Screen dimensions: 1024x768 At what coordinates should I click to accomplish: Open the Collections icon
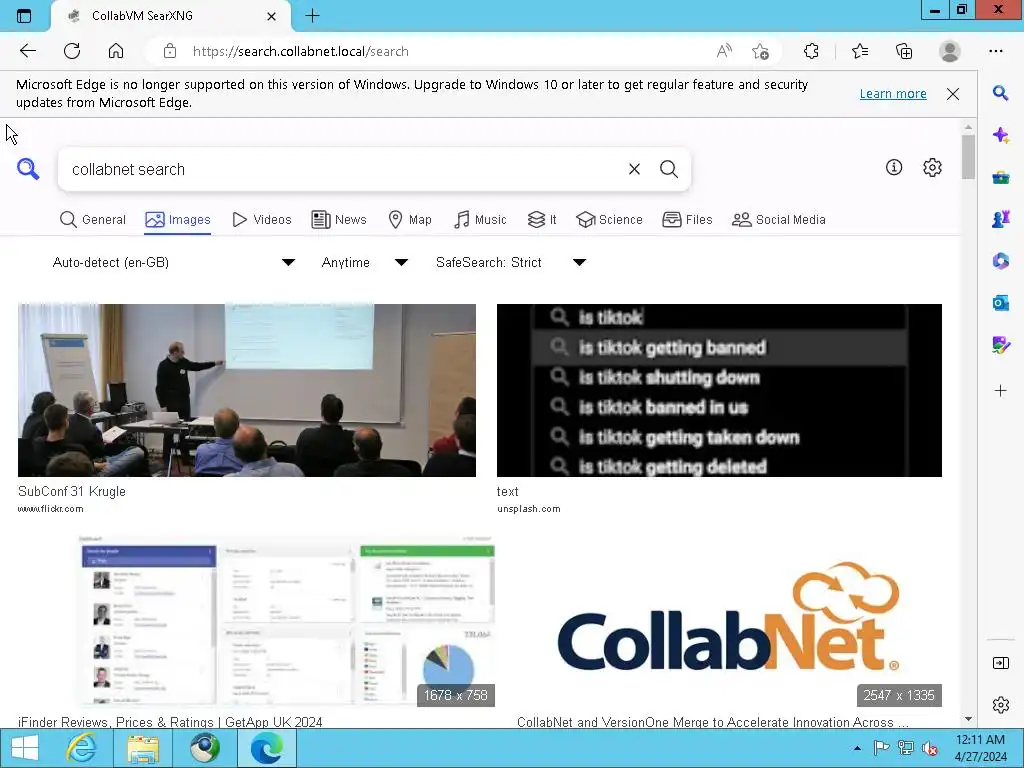coord(904,51)
